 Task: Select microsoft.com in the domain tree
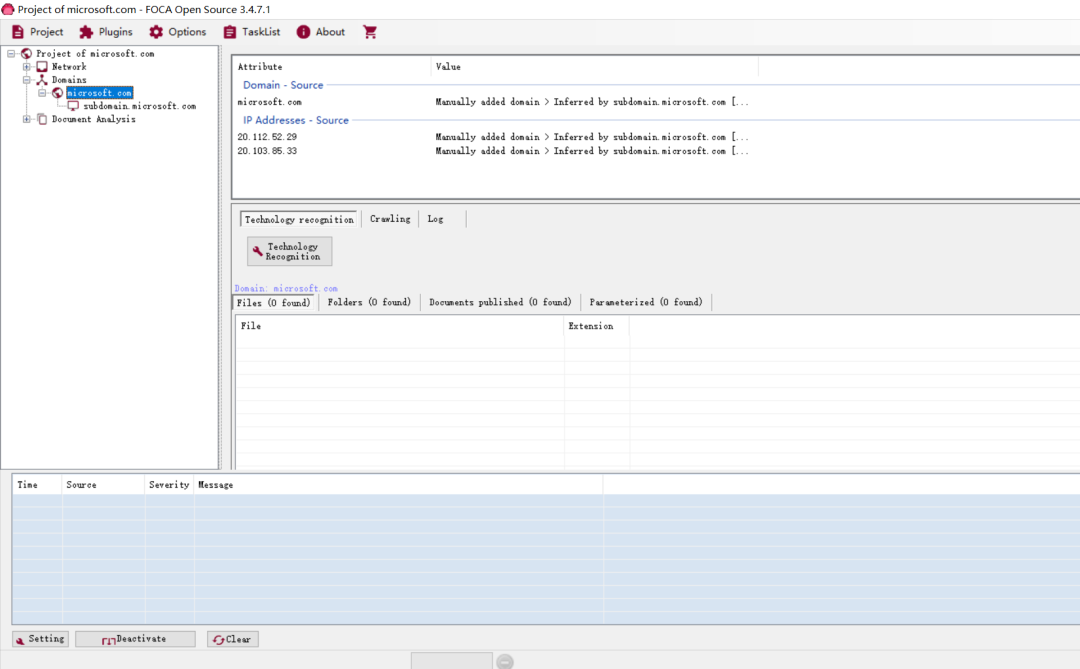(x=99, y=93)
